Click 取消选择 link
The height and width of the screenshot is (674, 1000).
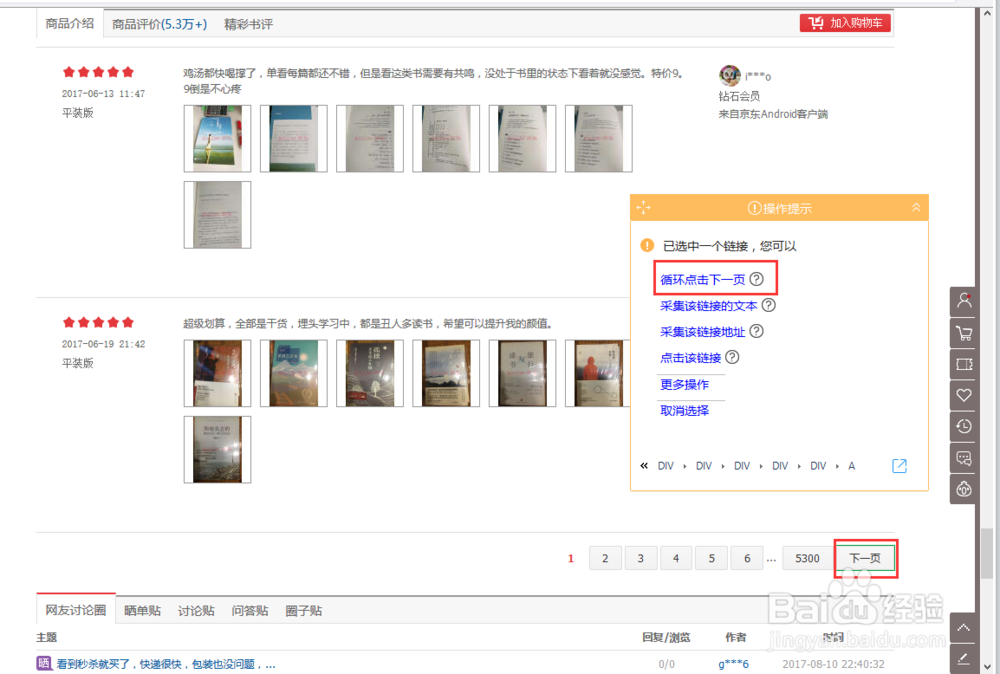684,411
